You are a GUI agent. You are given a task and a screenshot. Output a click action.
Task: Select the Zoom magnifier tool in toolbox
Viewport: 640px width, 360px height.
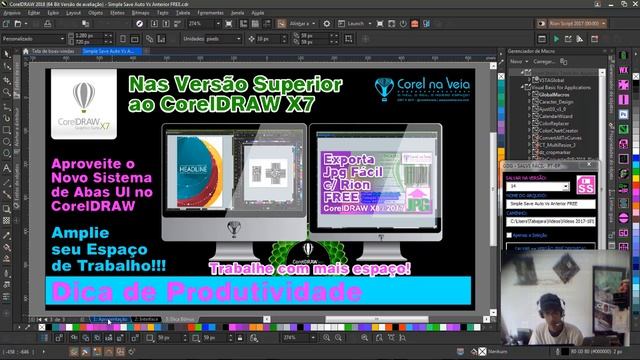click(x=7, y=92)
